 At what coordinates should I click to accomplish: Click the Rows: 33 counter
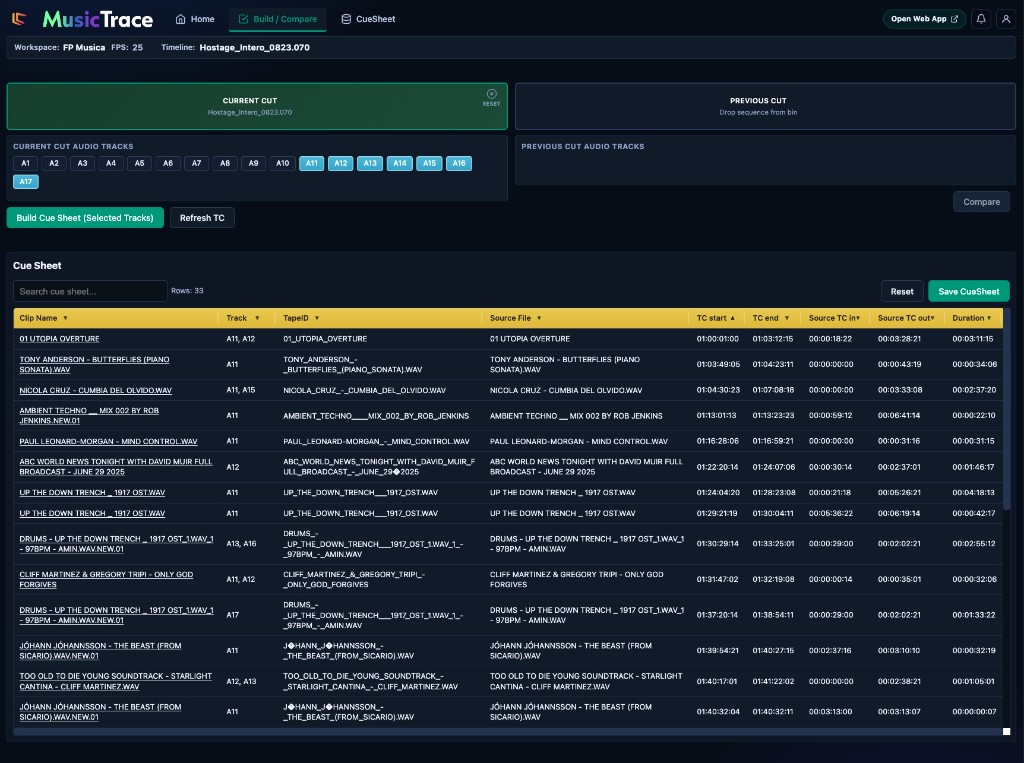click(187, 291)
